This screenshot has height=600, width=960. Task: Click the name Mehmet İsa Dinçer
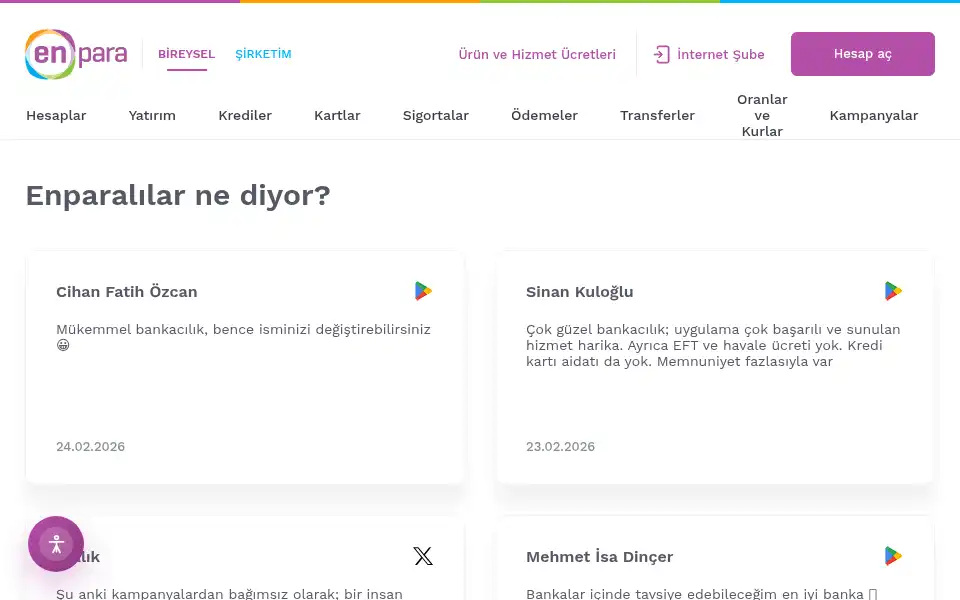(599, 557)
